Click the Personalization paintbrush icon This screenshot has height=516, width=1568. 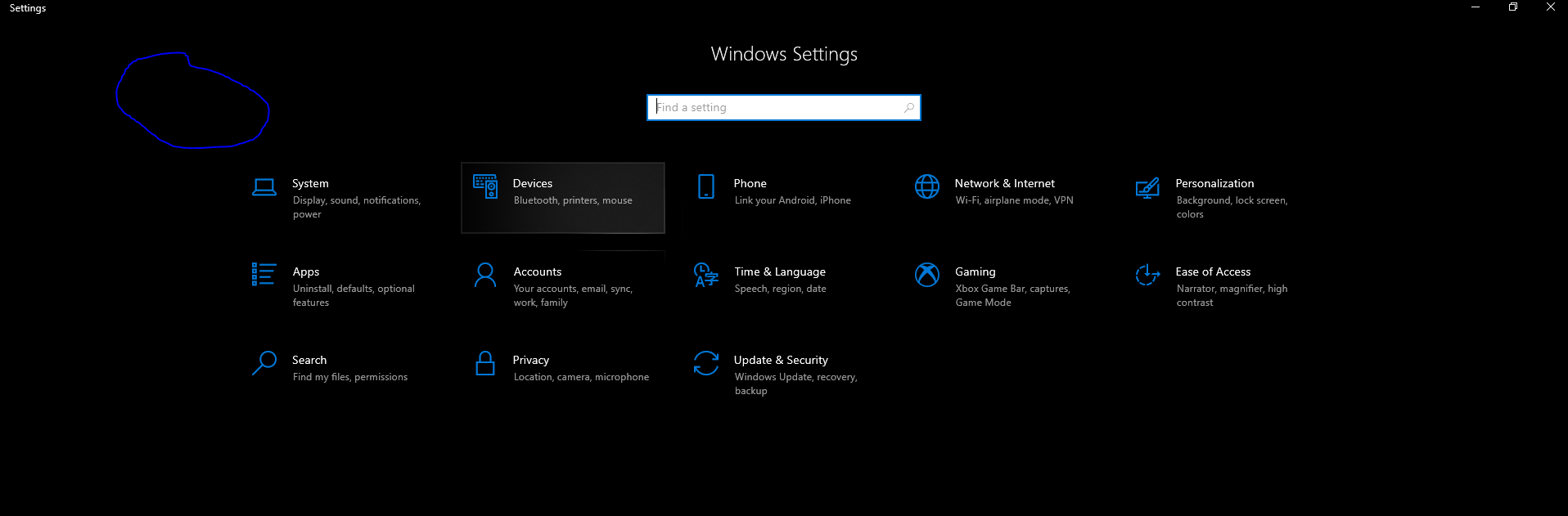point(1147,187)
